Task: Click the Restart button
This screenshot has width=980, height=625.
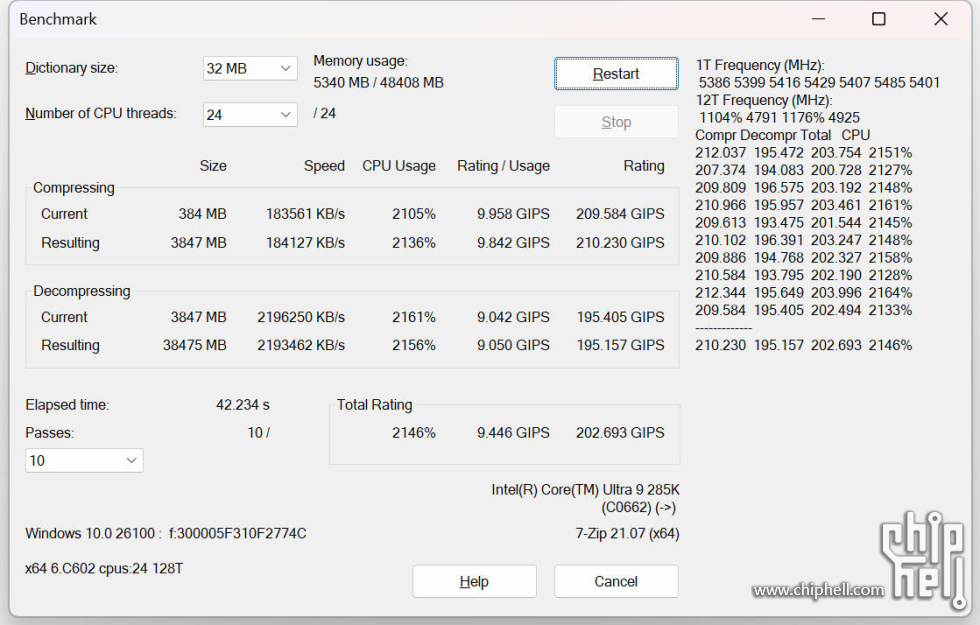Action: [x=616, y=74]
